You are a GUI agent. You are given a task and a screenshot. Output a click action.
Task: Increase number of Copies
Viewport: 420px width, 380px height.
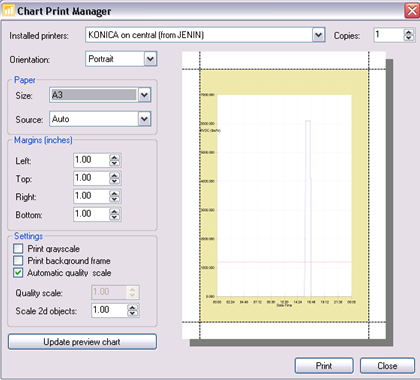click(x=409, y=32)
